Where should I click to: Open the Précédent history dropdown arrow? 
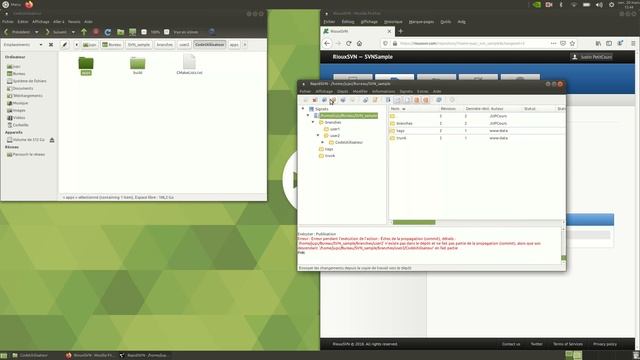click(x=36, y=32)
